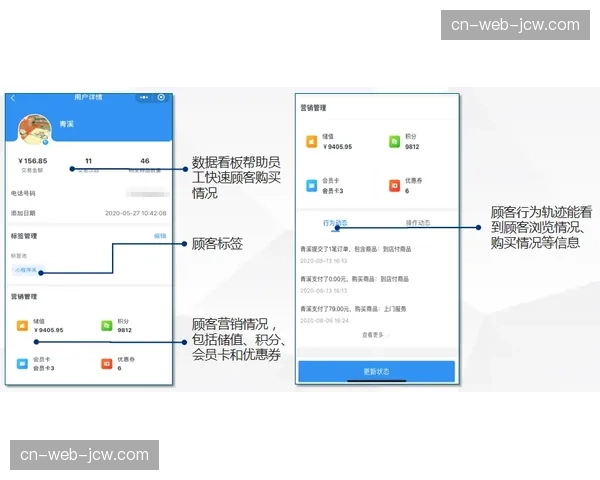Tap the date 2020-05-27 10:42:08
Image resolution: width=600 pixels, height=480 pixels.
[135, 213]
